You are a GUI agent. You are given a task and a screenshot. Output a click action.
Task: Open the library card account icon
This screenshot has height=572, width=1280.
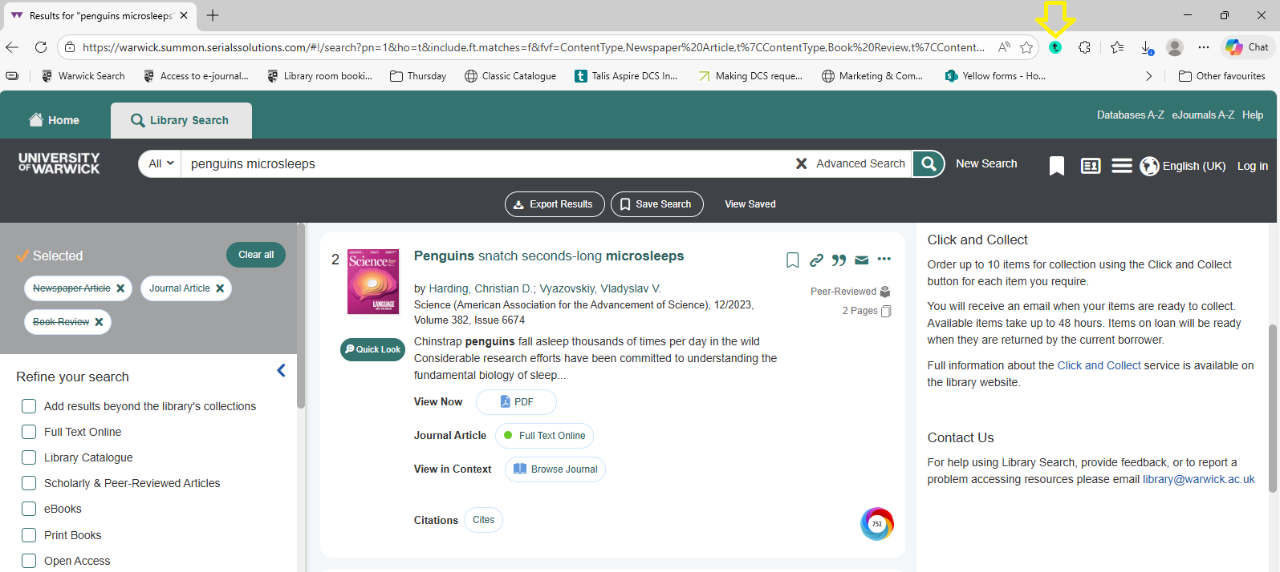[x=1090, y=166]
